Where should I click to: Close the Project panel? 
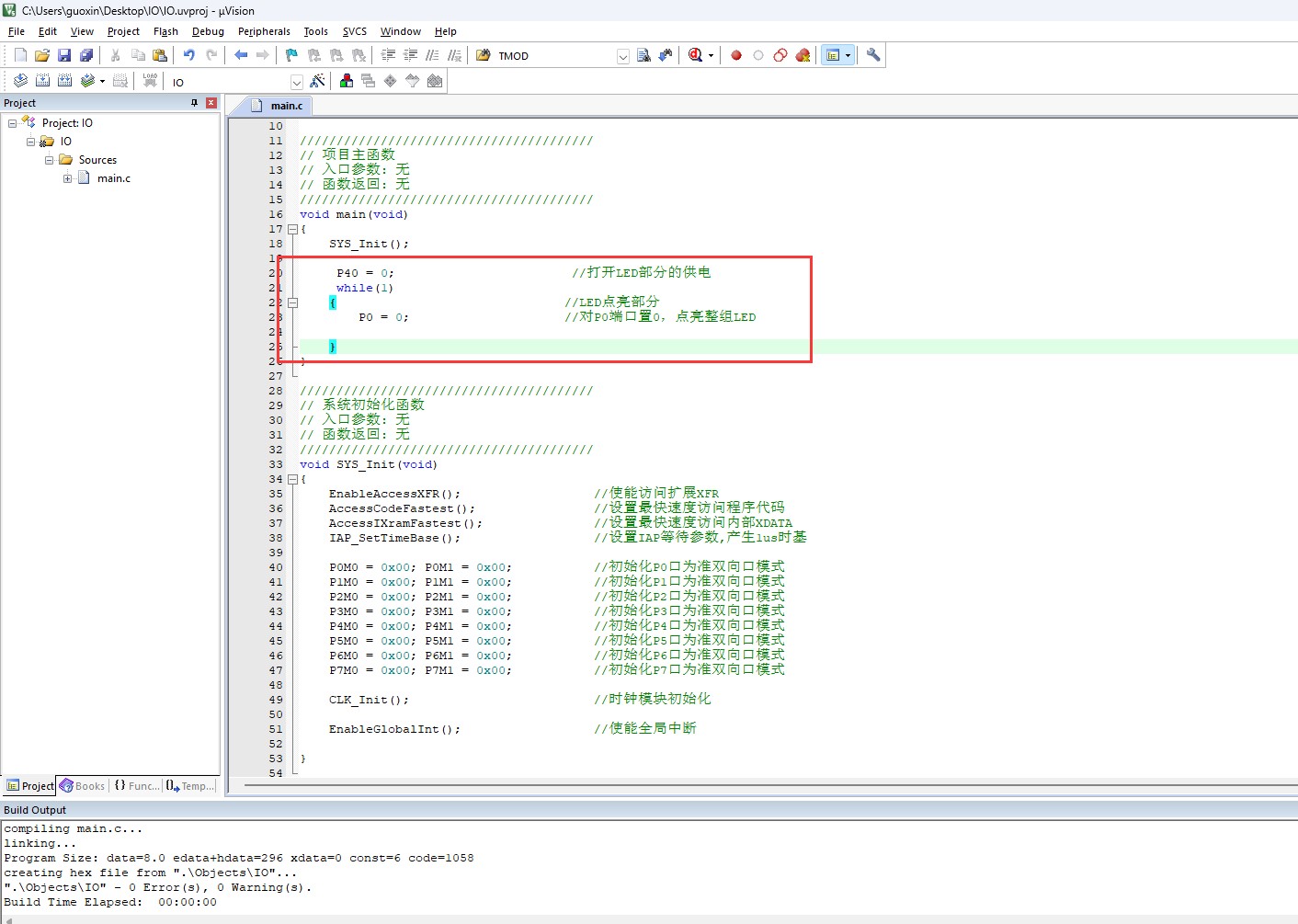211,103
